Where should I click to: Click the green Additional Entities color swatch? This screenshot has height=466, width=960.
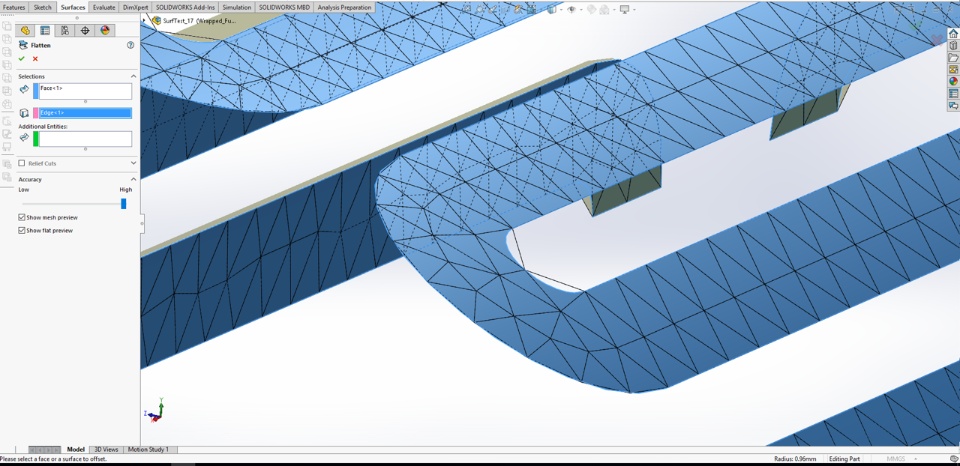pyautogui.click(x=36, y=139)
